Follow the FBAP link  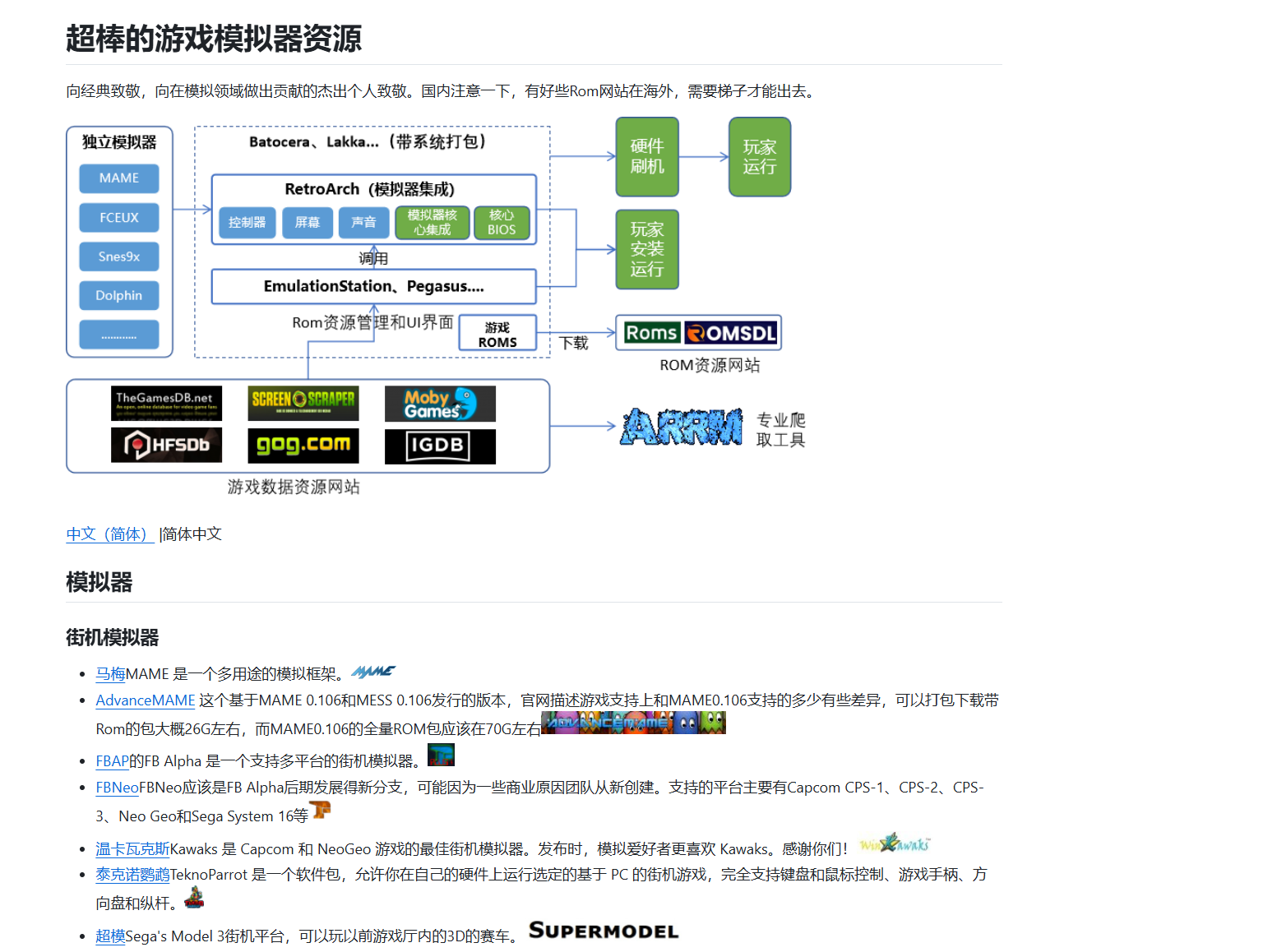point(112,761)
